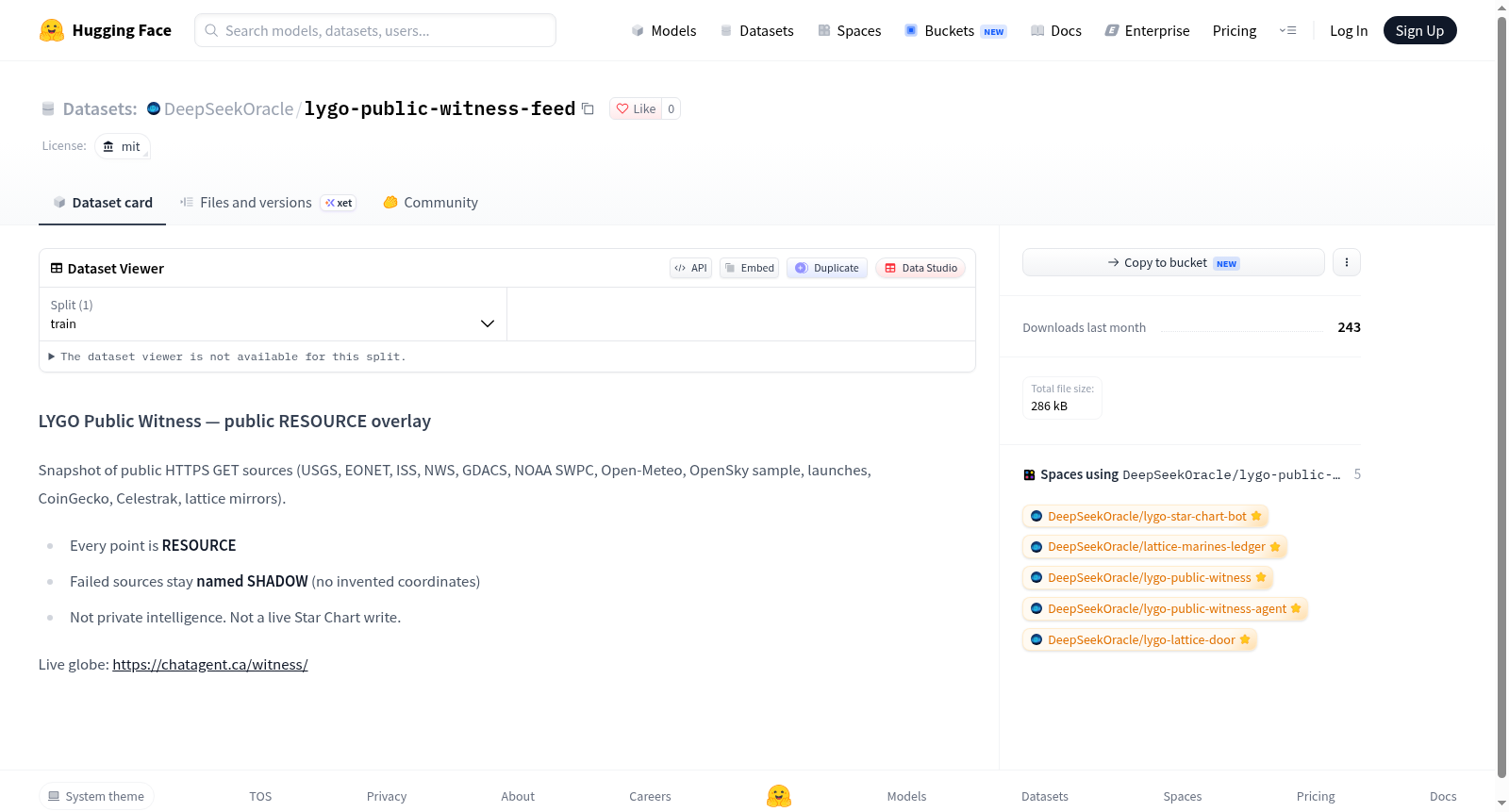Screen dimensions: 1509x812
Task: Open Pricing in the top navigation
Action: coord(1235,30)
